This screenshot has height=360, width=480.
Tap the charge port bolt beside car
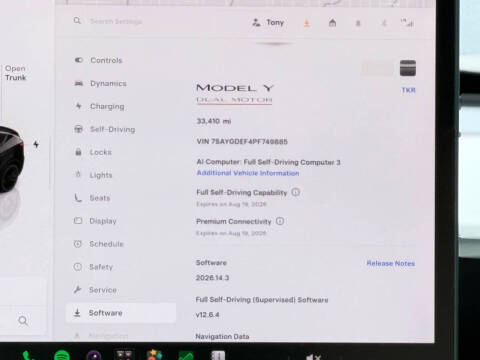[36, 144]
